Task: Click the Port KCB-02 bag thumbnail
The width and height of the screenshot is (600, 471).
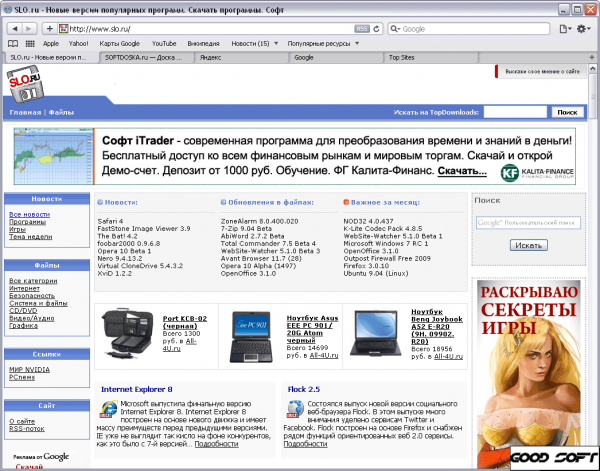Action: tap(128, 333)
